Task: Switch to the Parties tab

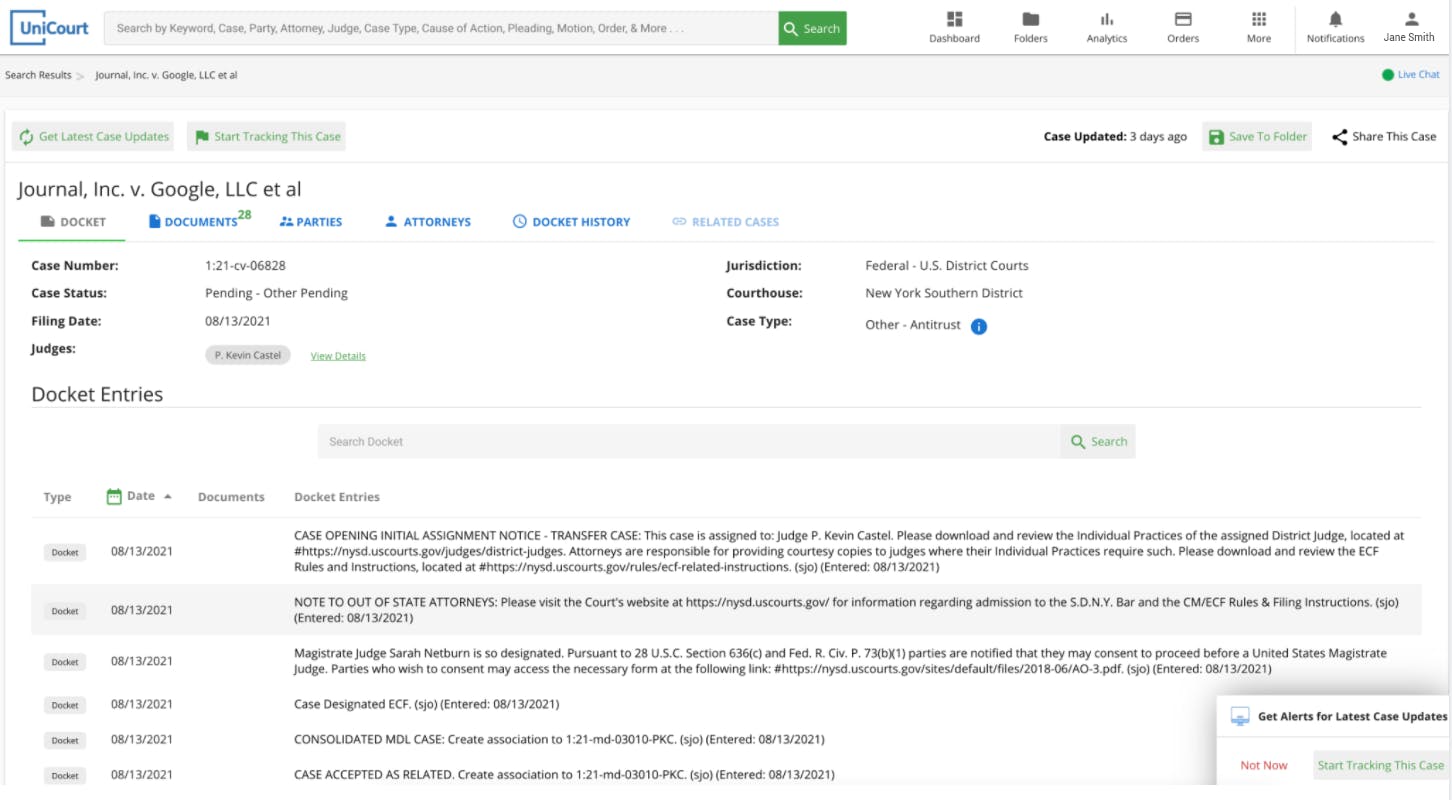Action: pyautogui.click(x=311, y=222)
